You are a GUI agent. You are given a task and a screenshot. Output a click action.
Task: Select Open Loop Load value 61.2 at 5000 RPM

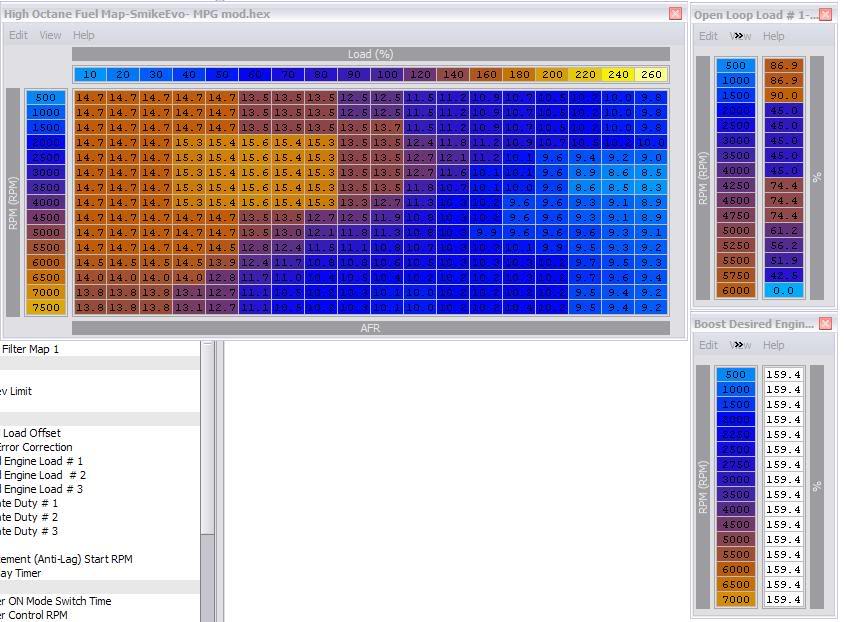[x=784, y=230]
